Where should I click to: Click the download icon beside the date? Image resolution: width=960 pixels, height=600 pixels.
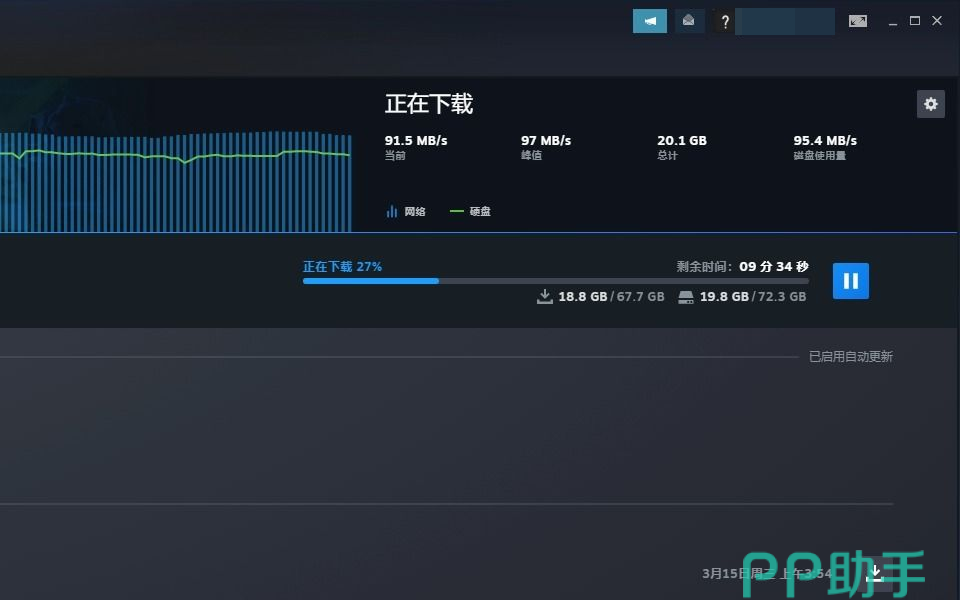point(875,573)
